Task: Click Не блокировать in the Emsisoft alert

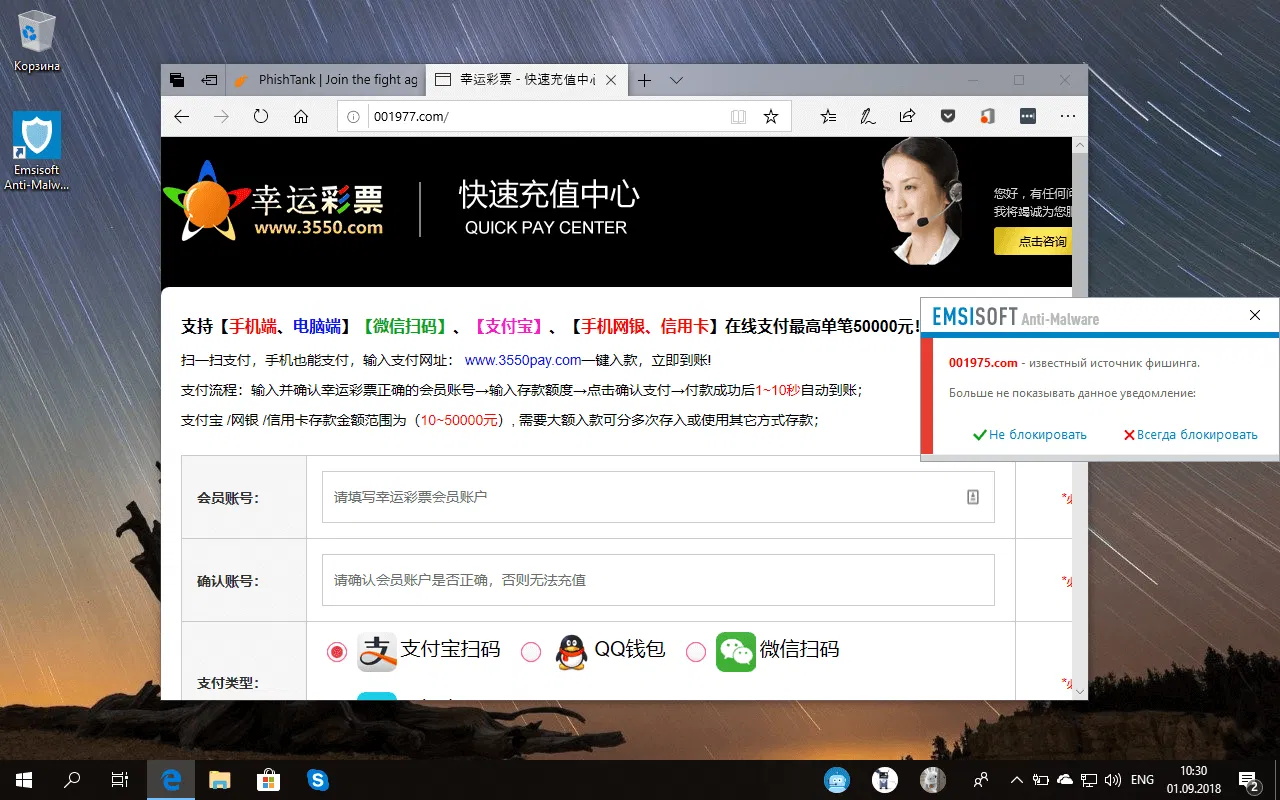Action: click(x=1029, y=434)
